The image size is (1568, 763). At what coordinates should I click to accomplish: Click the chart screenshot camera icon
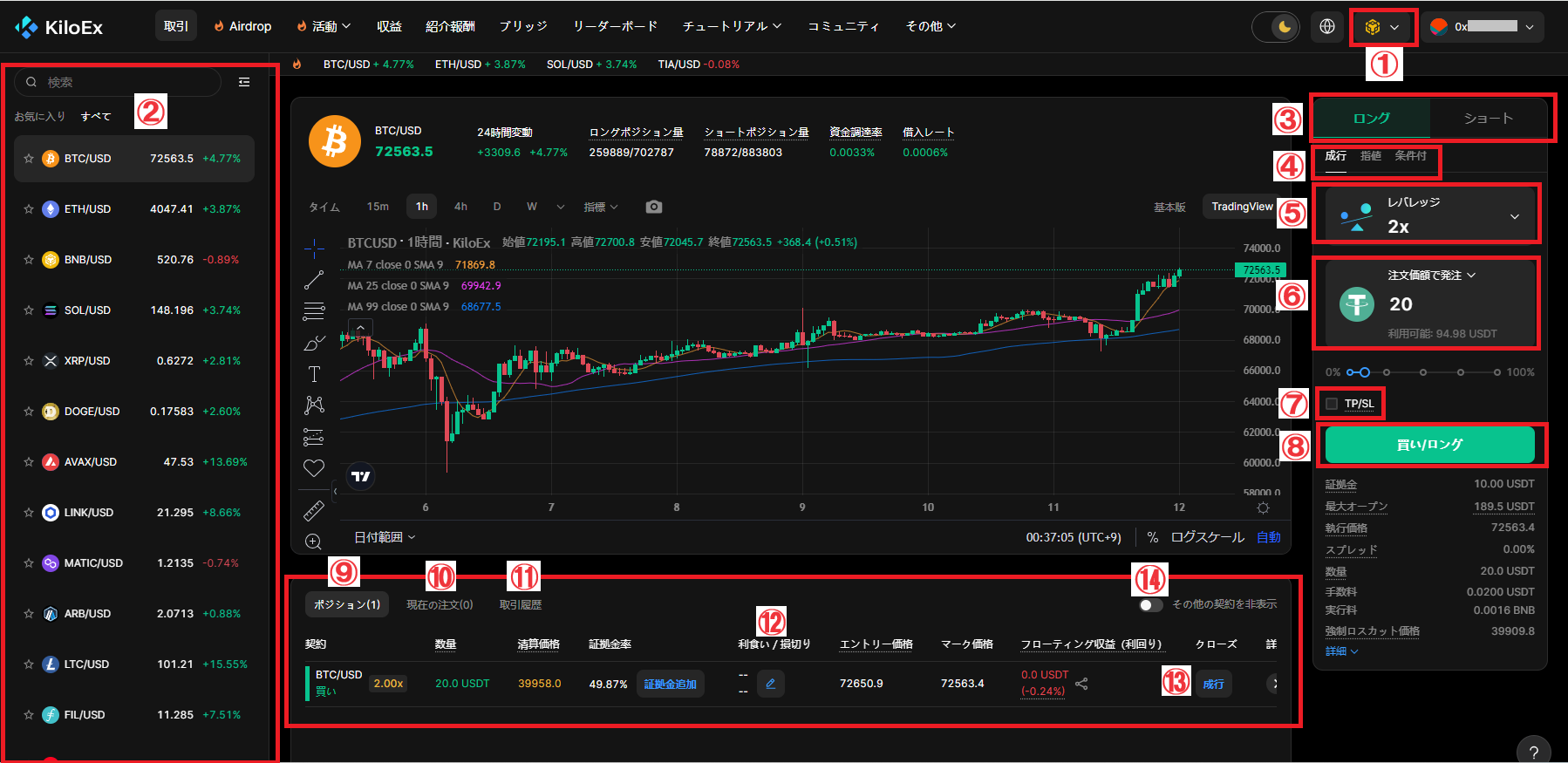pos(653,207)
